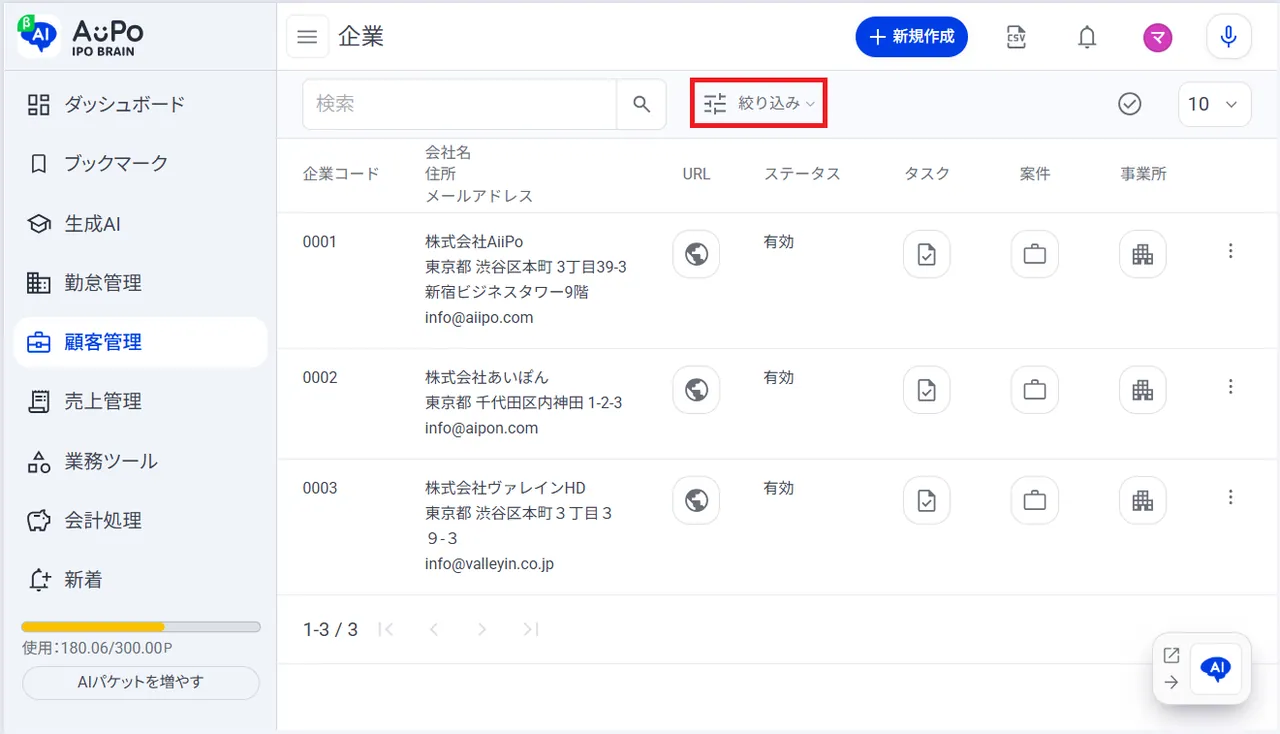The width and height of the screenshot is (1280, 734).
Task: Go to ダッシュボード in the sidebar
Action: point(140,104)
